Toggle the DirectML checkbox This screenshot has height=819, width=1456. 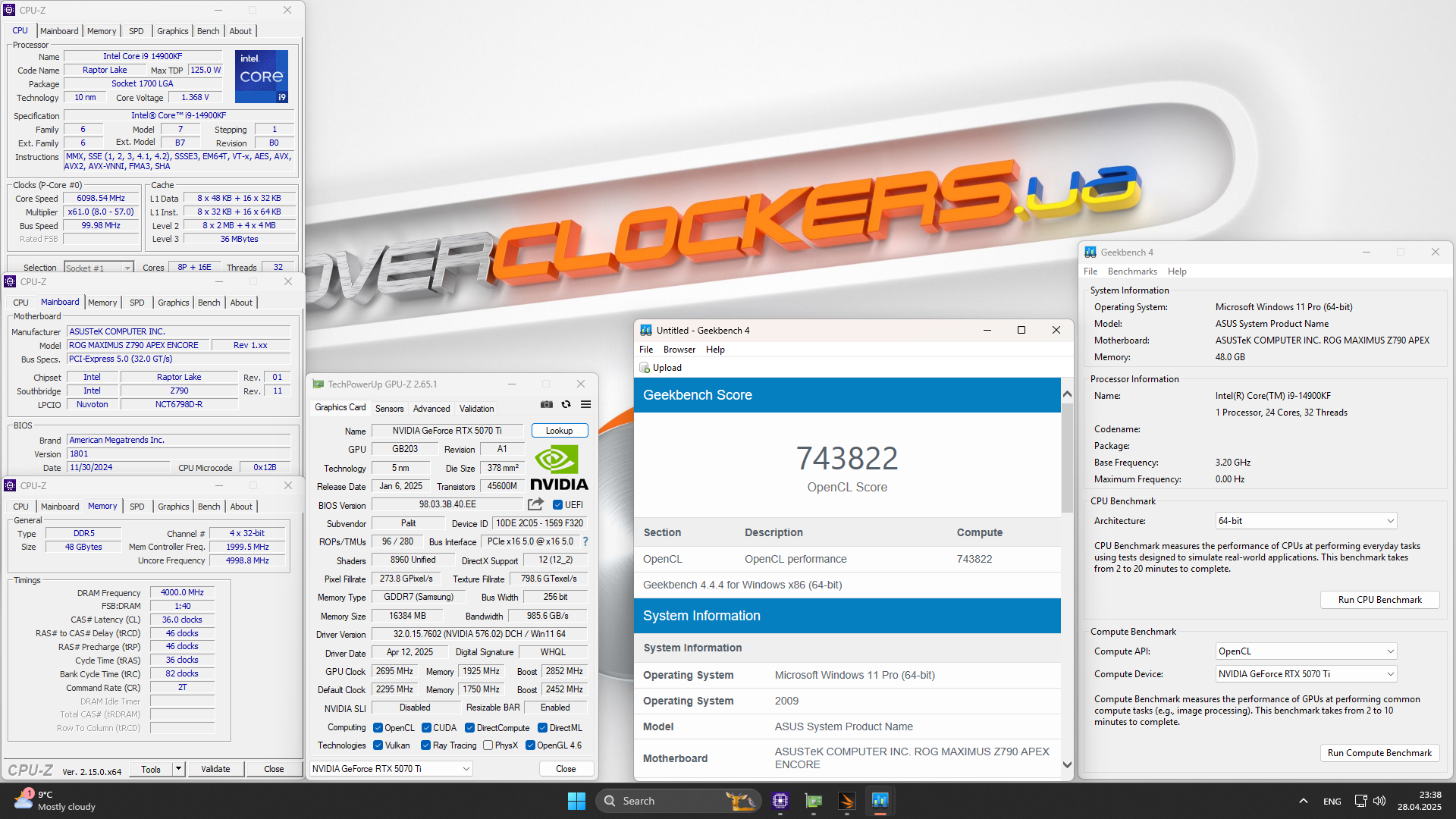point(542,728)
